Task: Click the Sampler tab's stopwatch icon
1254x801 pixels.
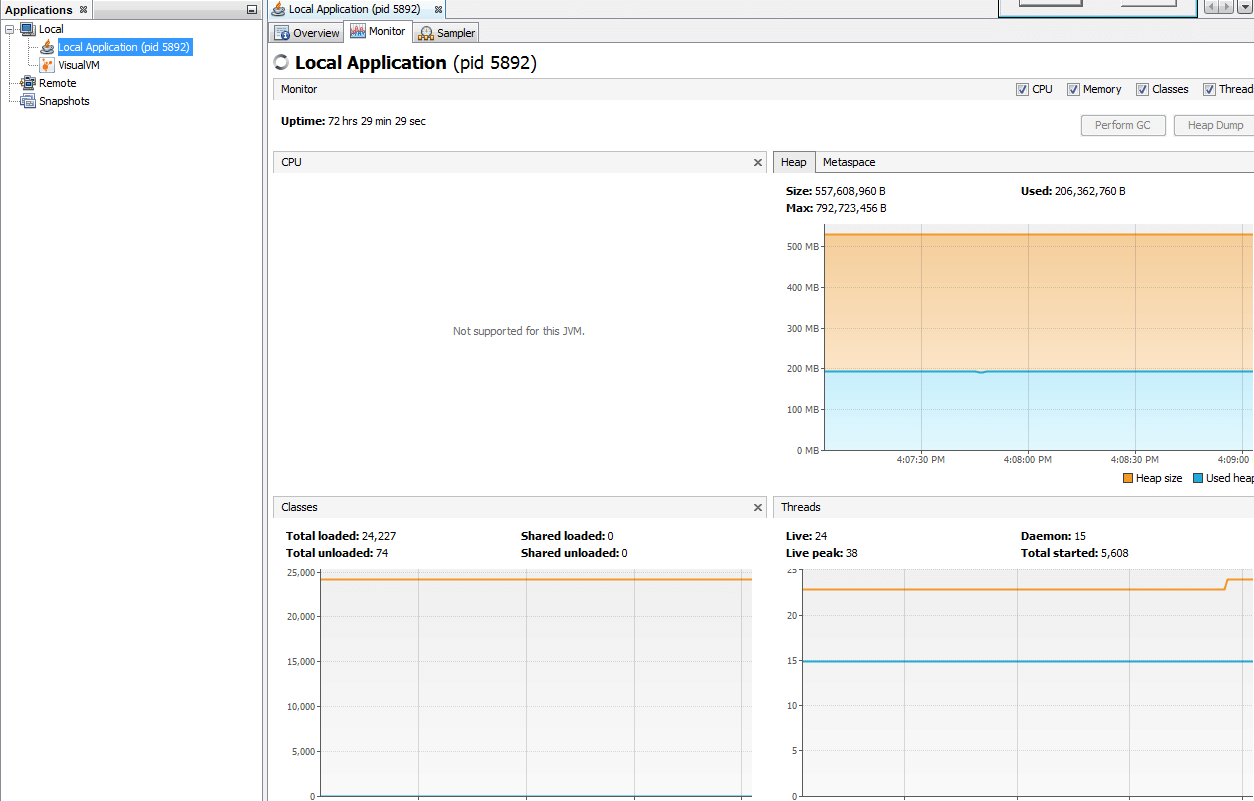Action: click(x=427, y=33)
